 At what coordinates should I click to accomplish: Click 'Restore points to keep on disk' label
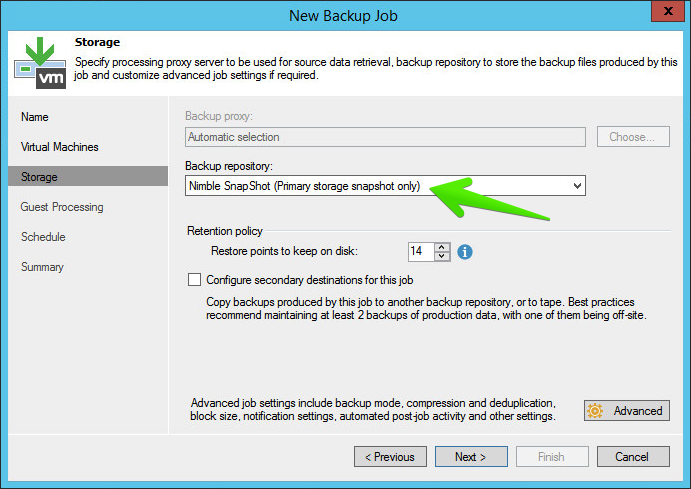coord(284,251)
